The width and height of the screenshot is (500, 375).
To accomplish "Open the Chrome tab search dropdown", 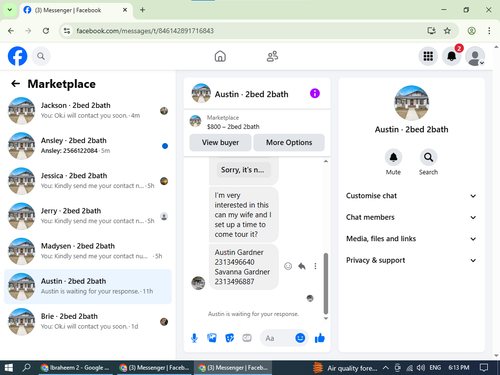I will click(10, 10).
